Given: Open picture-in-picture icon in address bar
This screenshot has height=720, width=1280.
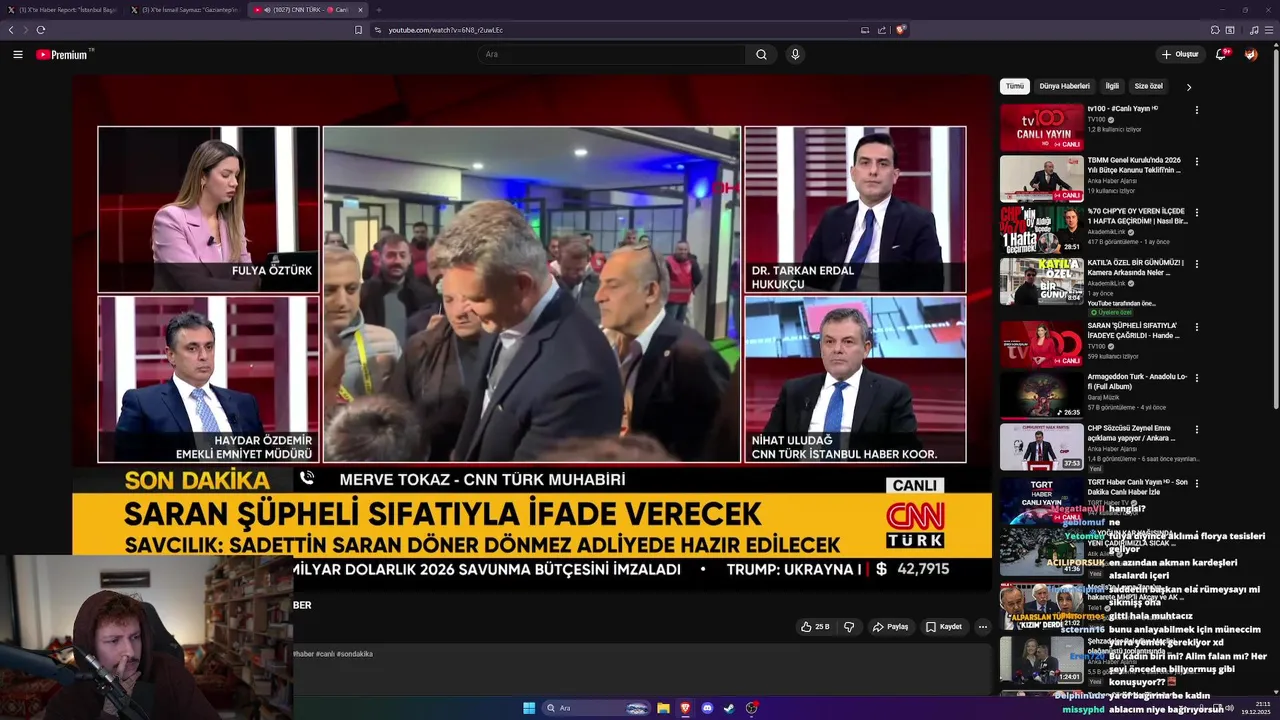Looking at the screenshot, I should coord(865,30).
